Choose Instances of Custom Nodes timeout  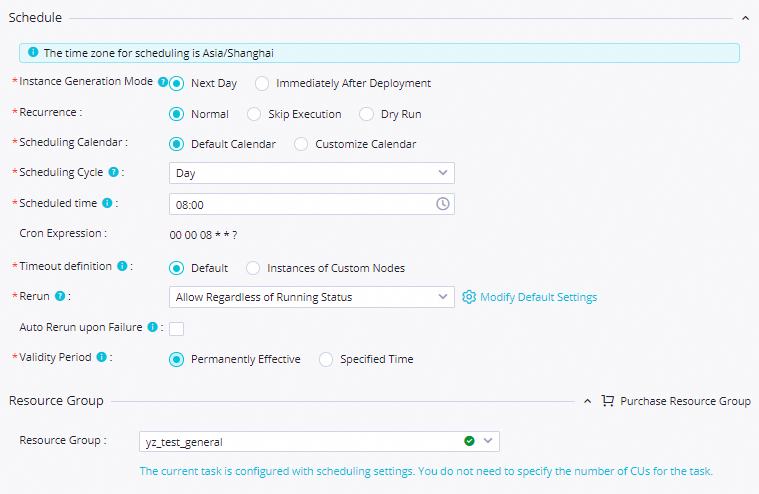click(x=253, y=268)
